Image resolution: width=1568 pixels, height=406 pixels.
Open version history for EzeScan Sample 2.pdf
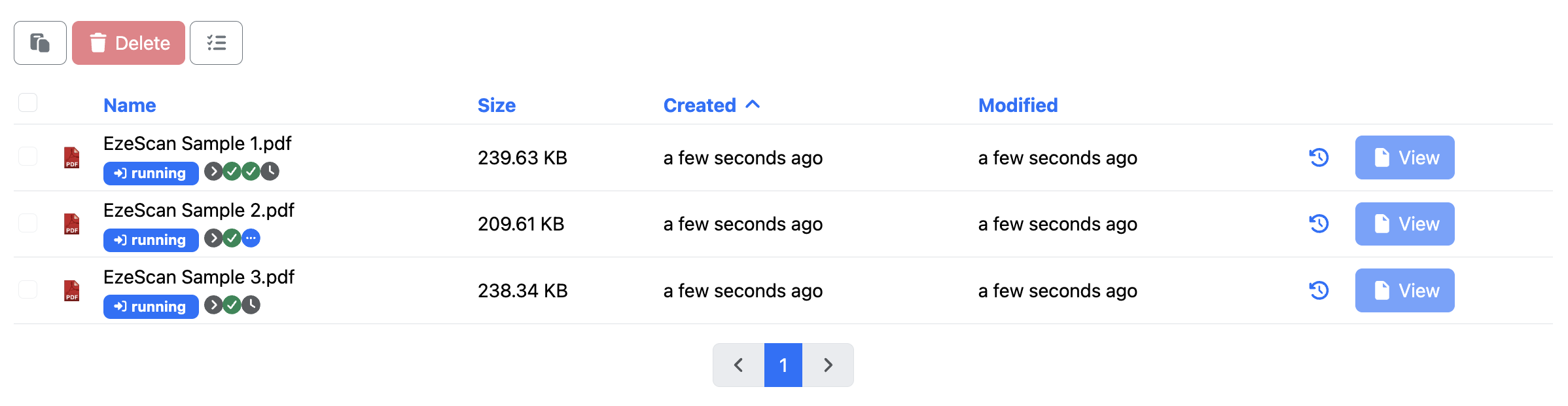(x=1319, y=224)
